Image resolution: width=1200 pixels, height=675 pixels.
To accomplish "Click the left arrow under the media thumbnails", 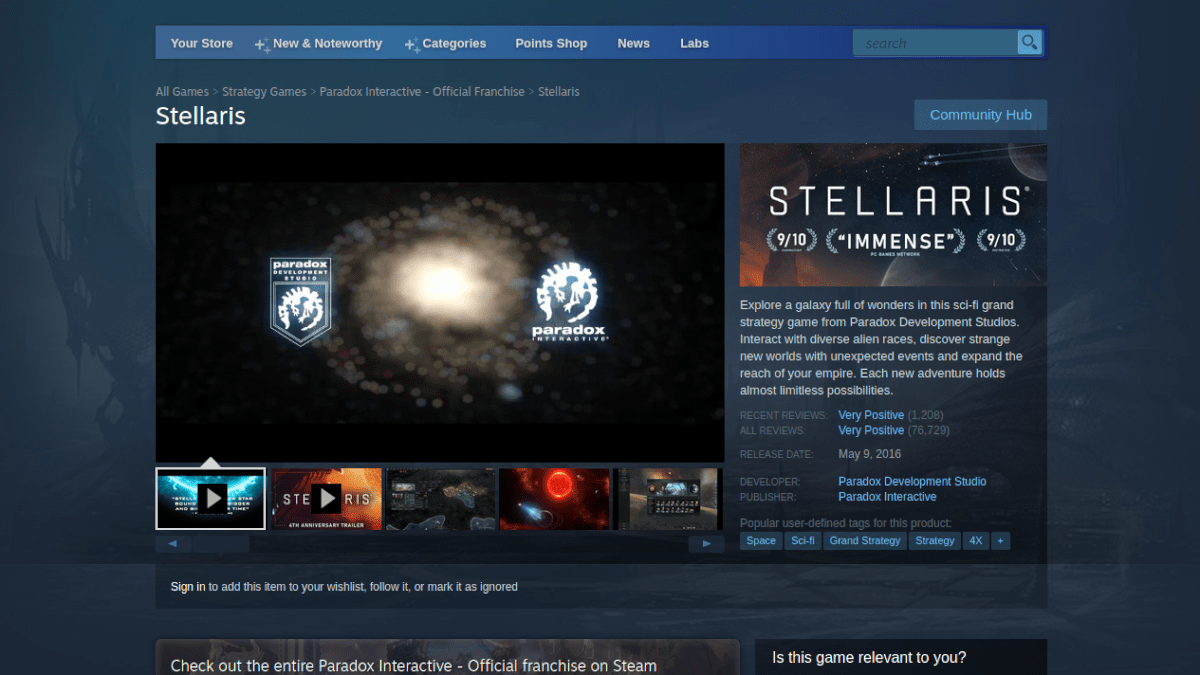I will [x=172, y=543].
